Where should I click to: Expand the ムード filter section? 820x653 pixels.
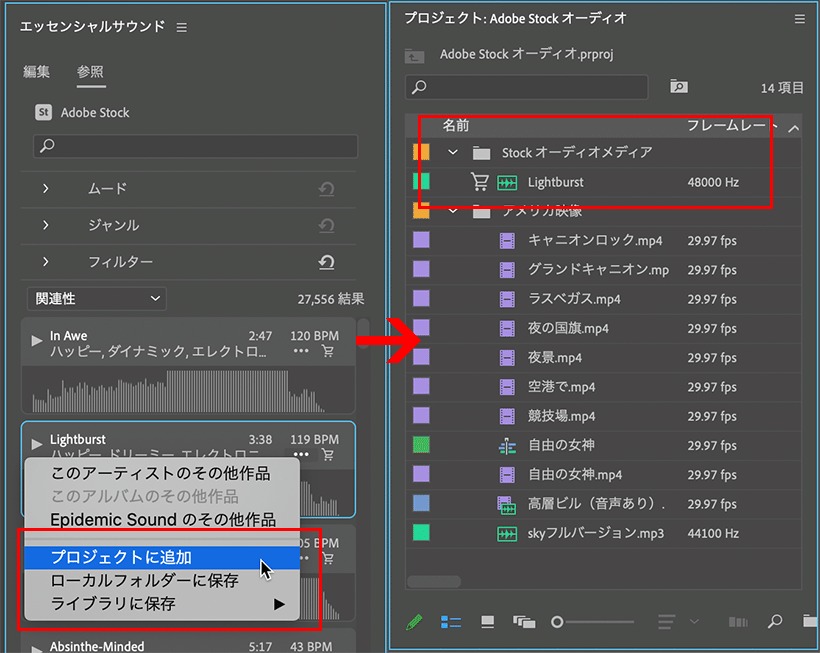point(45,188)
